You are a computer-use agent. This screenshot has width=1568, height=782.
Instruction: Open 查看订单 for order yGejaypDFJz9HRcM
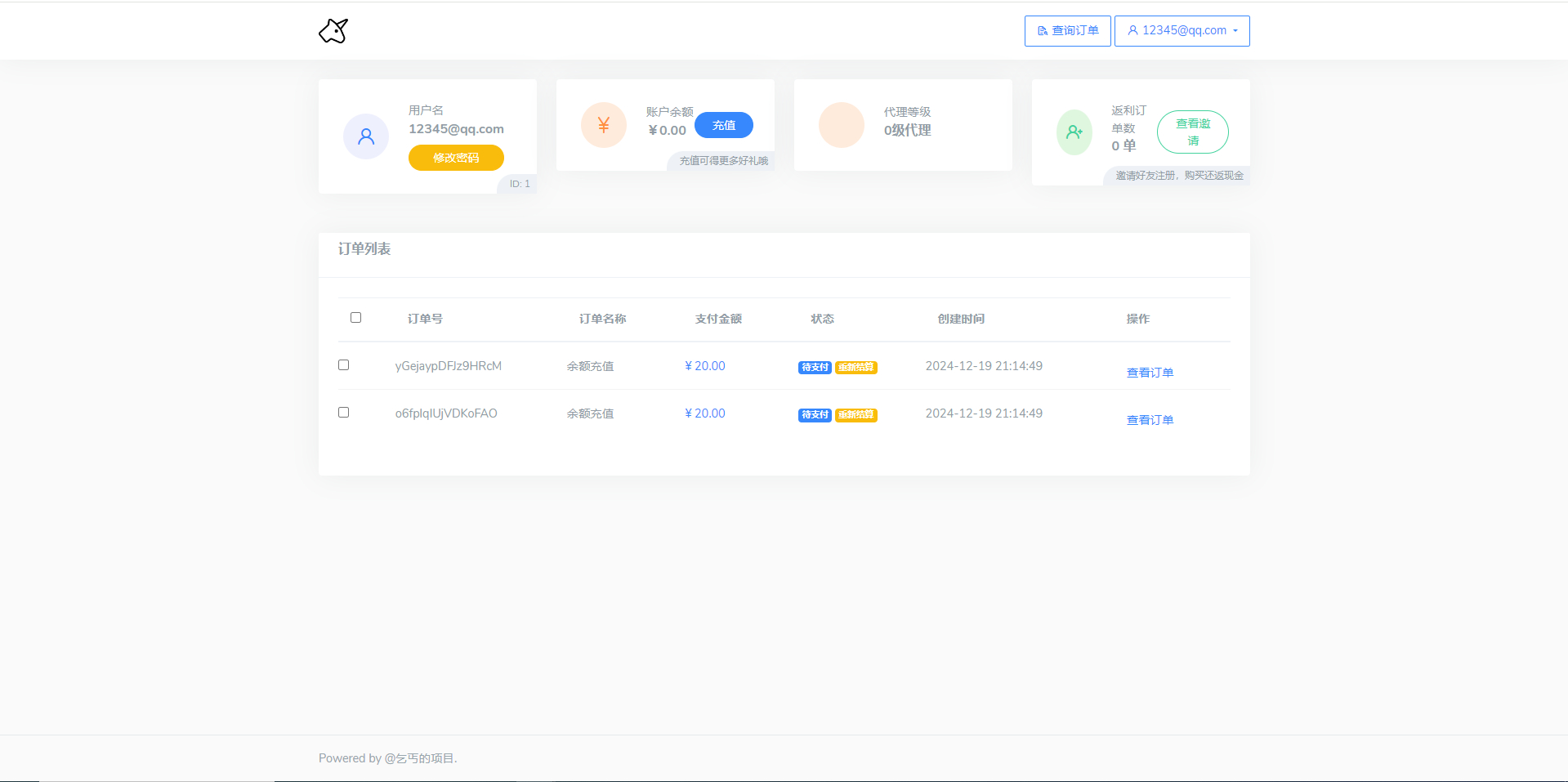click(x=1150, y=373)
